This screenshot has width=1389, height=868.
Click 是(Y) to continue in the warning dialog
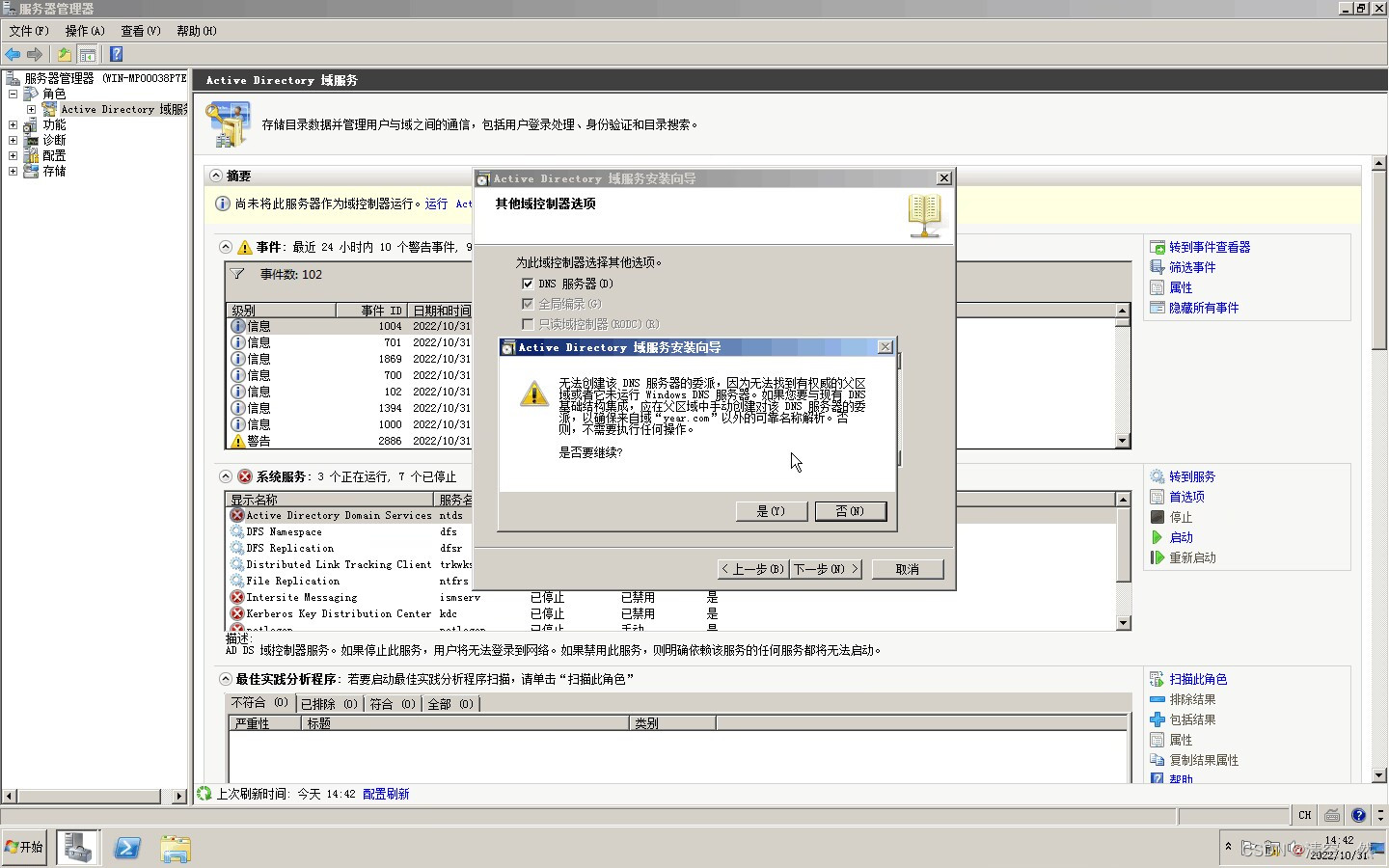771,511
